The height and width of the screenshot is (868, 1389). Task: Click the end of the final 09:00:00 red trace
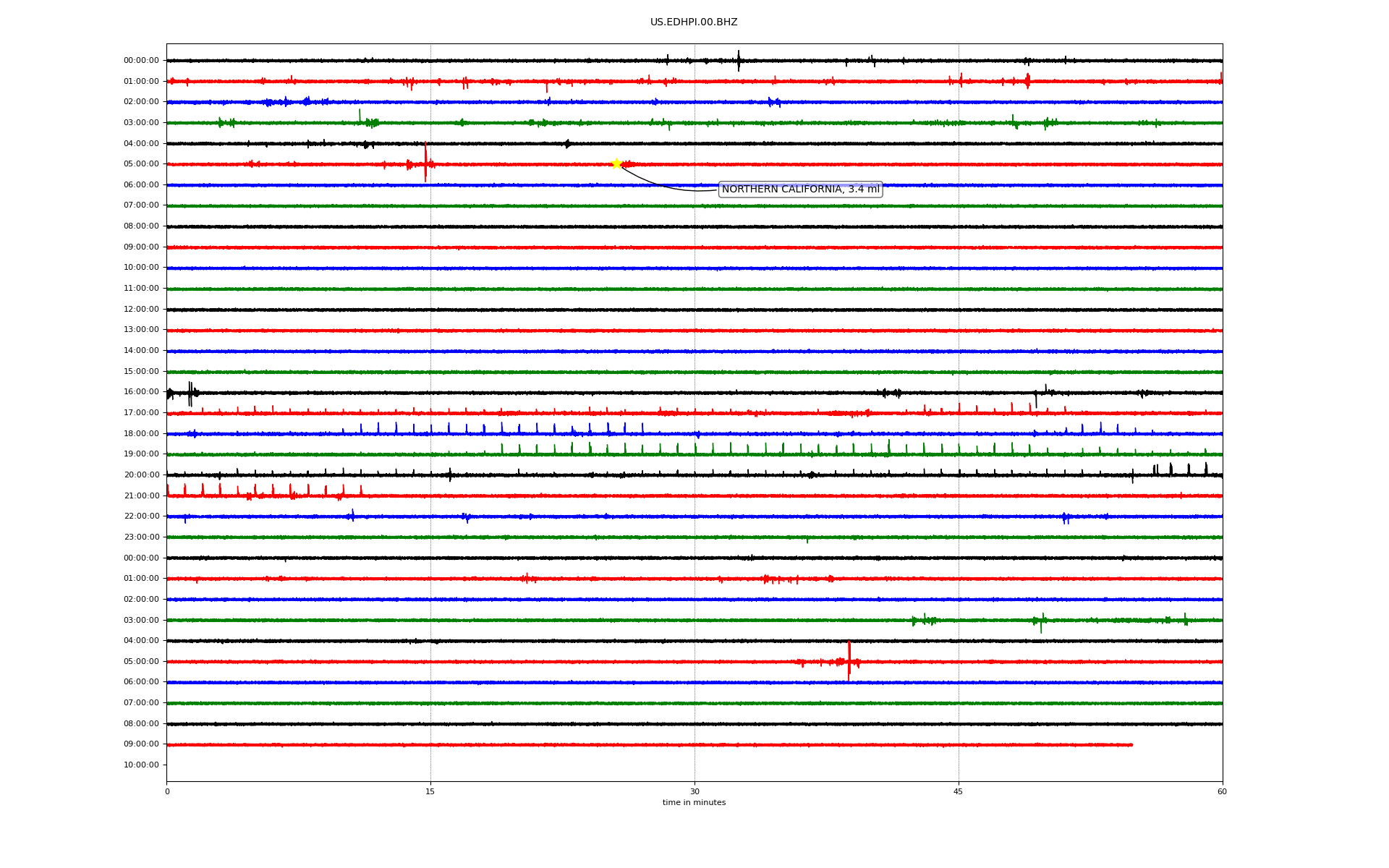1131,744
